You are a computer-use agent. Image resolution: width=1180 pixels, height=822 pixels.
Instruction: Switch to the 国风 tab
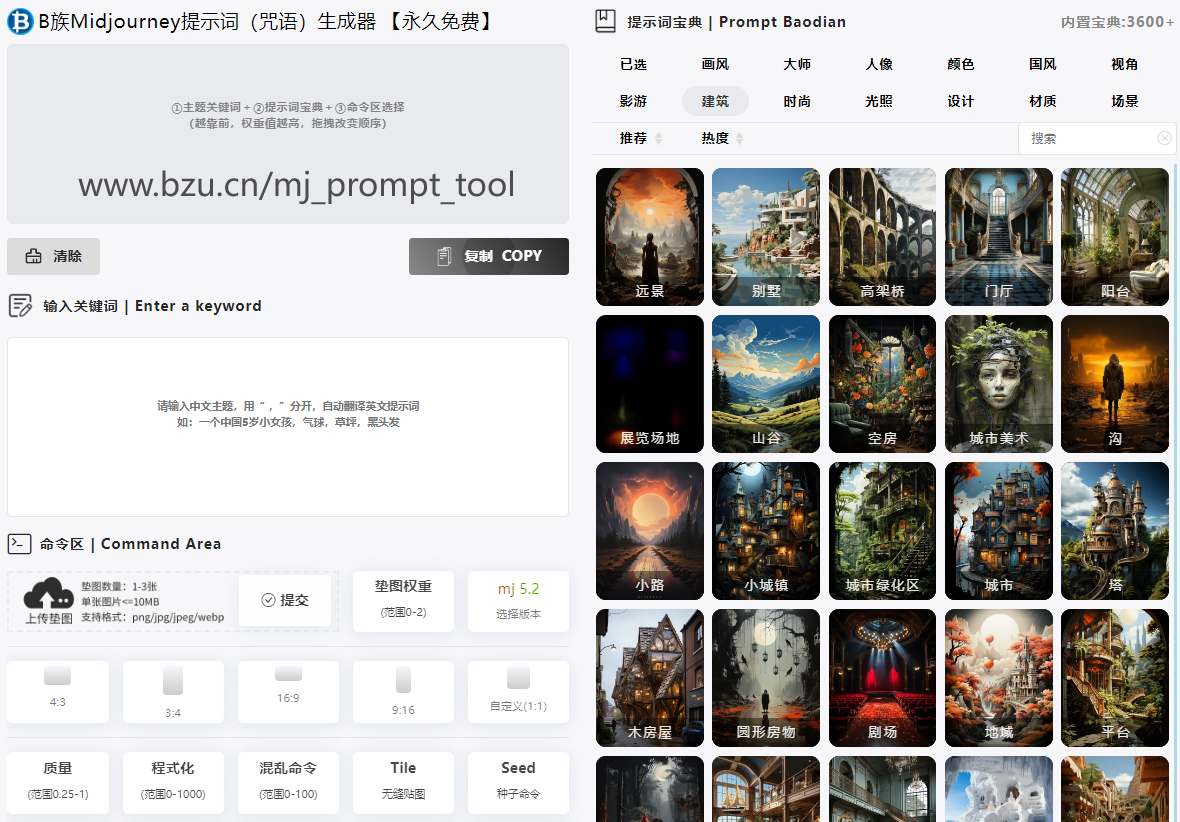click(x=1043, y=65)
